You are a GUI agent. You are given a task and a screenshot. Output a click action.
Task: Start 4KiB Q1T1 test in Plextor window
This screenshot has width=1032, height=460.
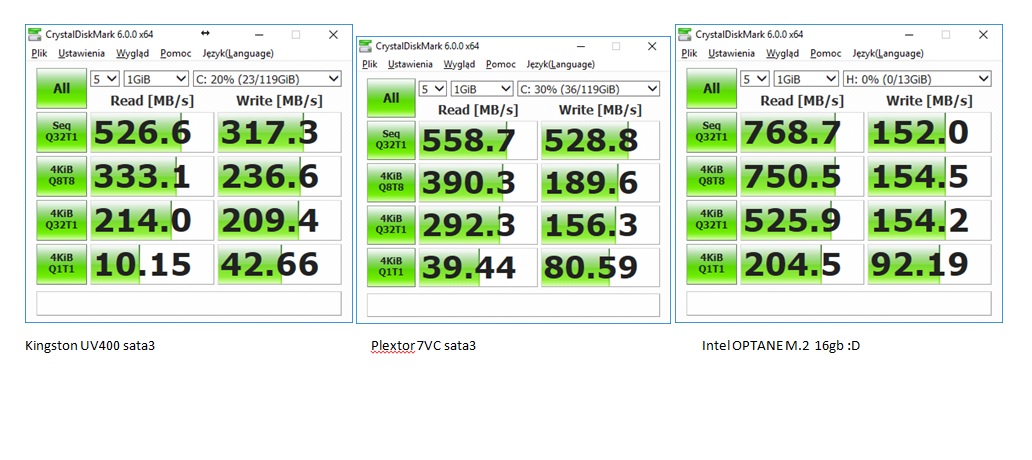pyautogui.click(x=391, y=267)
